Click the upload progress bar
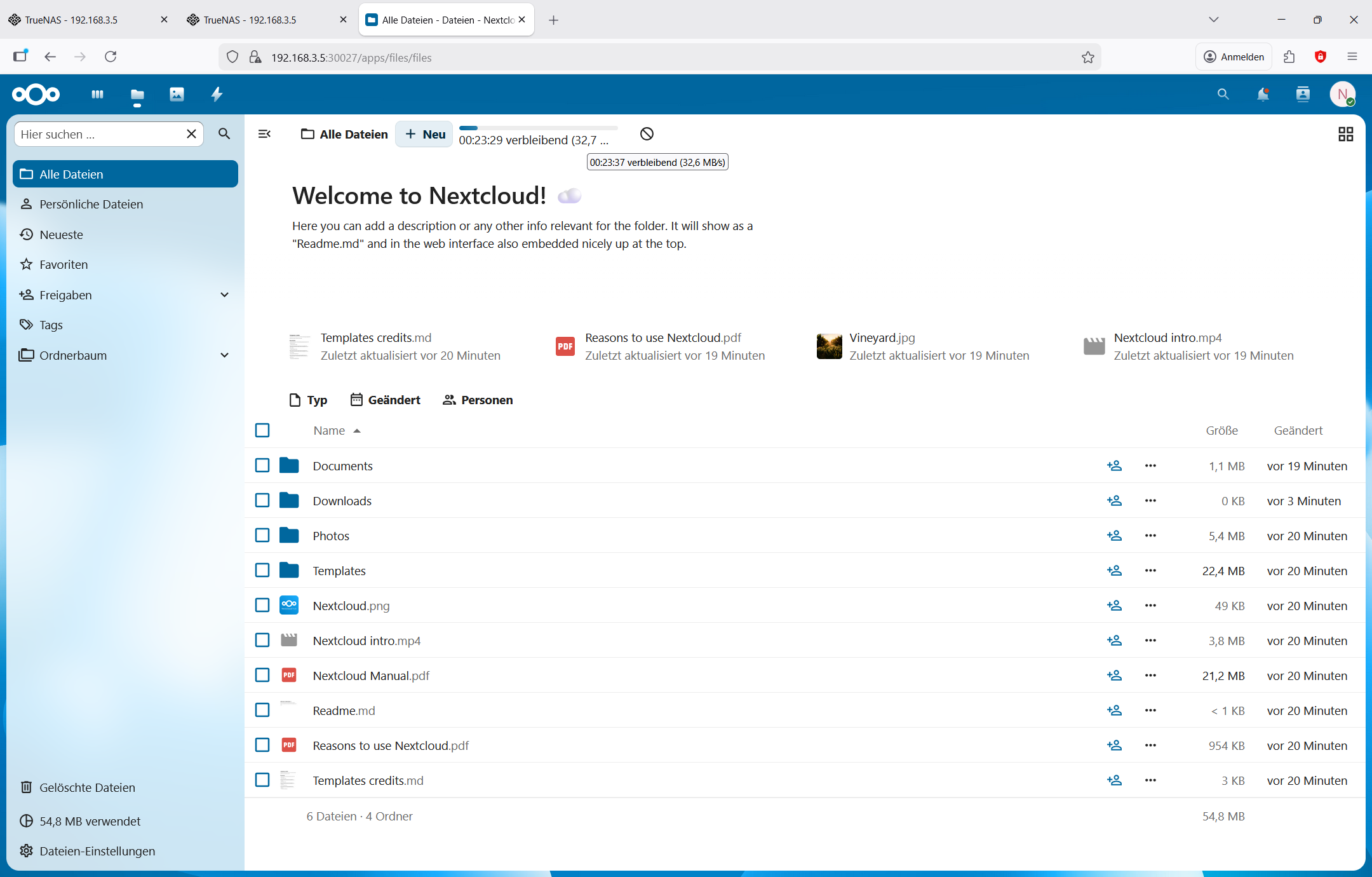This screenshot has height=877, width=1372. 538,128
